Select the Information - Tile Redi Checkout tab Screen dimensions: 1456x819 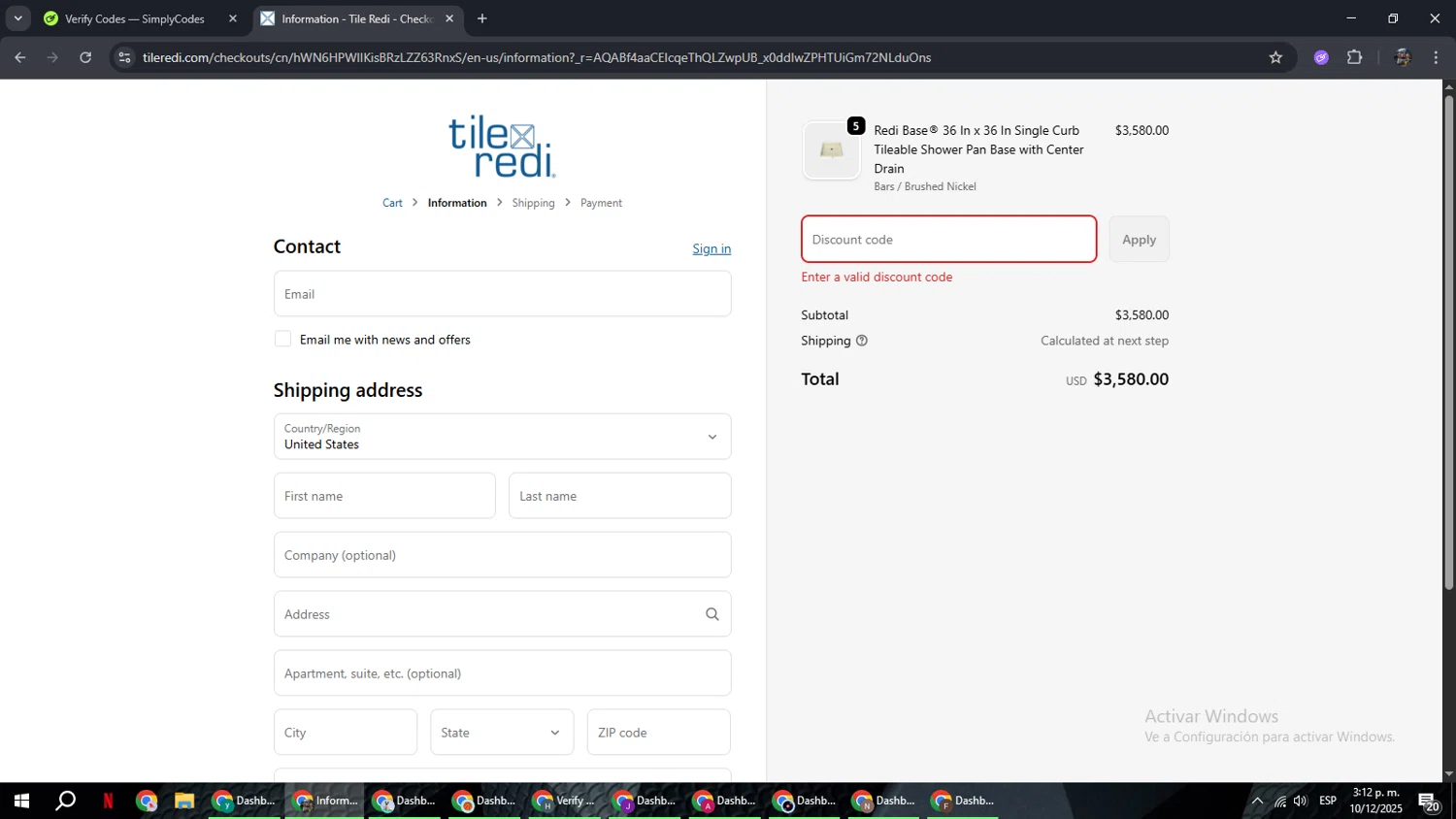coord(357,18)
